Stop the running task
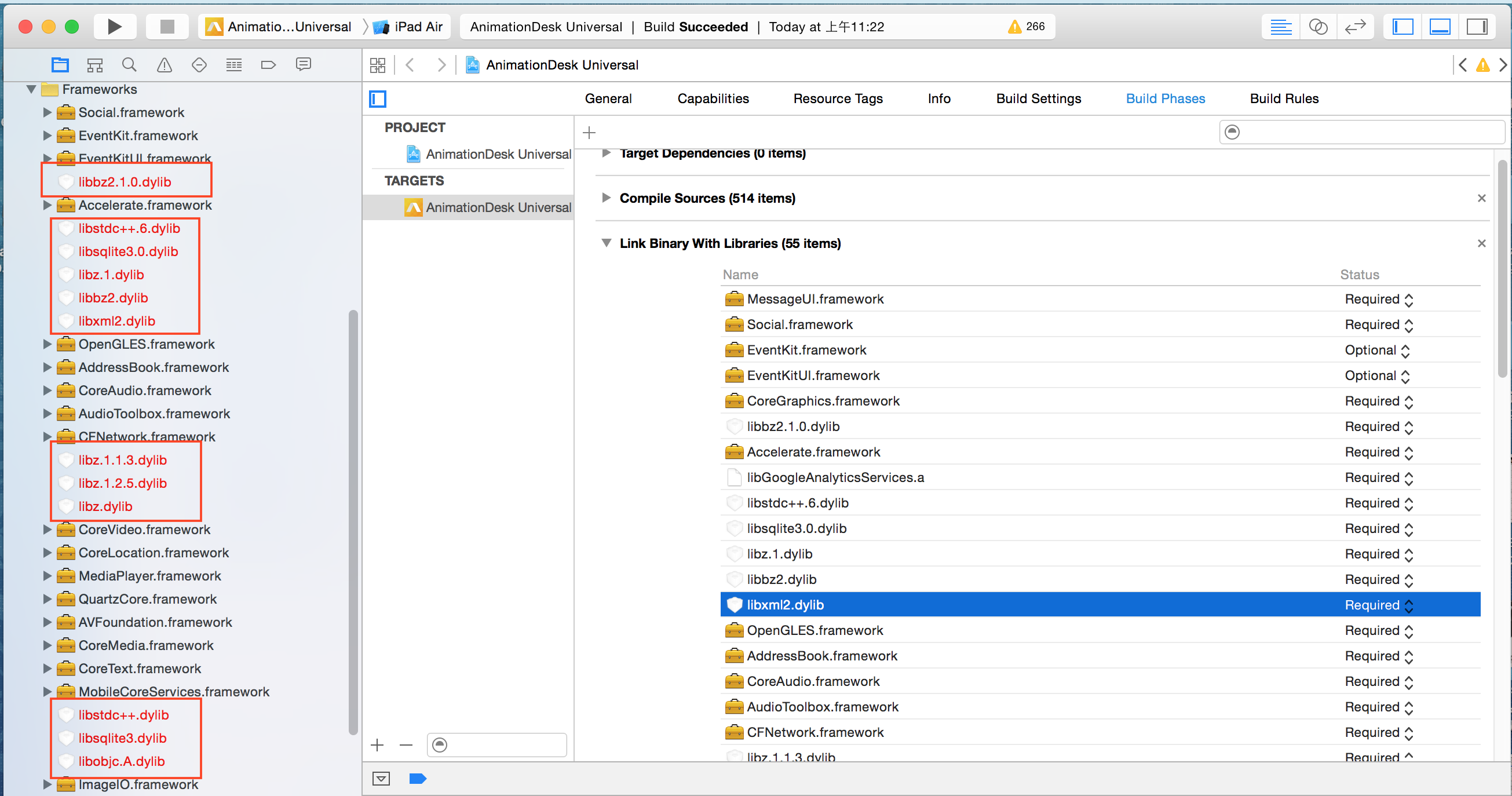Screen dimensions: 1512x796 point(167,27)
